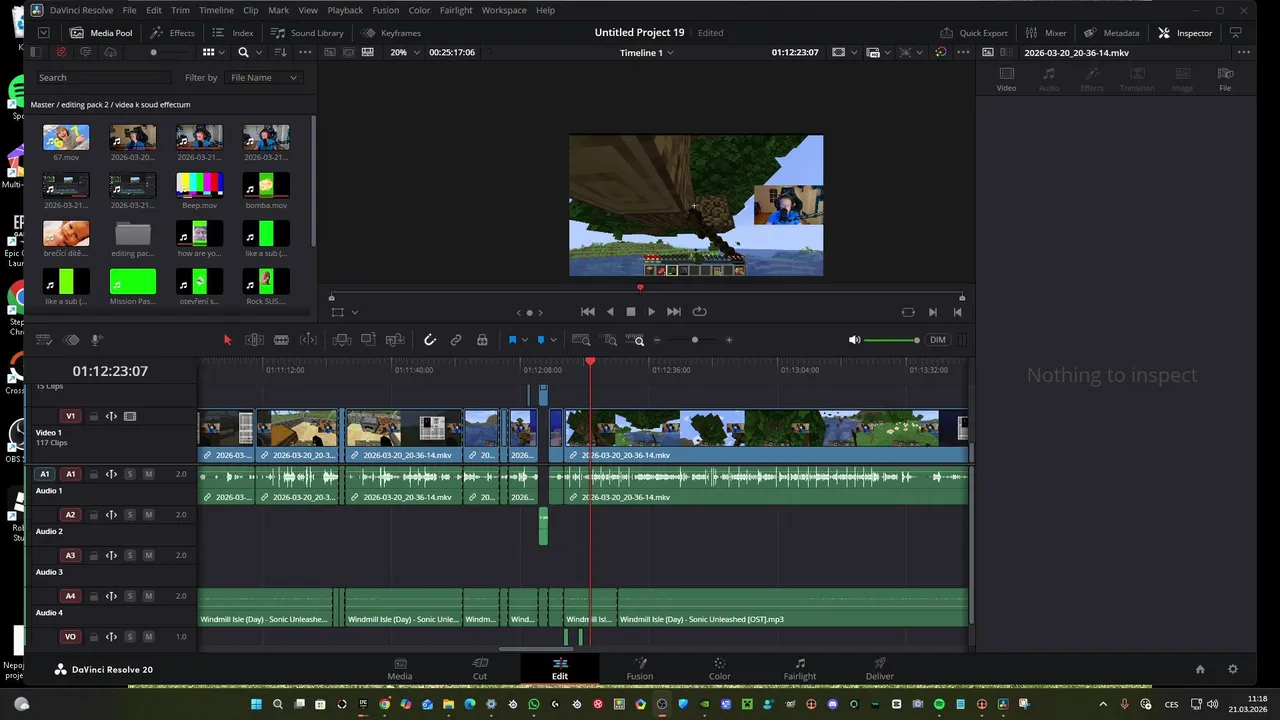Toggle the magnet Snapping icon
1280x720 pixels.
[x=430, y=340]
